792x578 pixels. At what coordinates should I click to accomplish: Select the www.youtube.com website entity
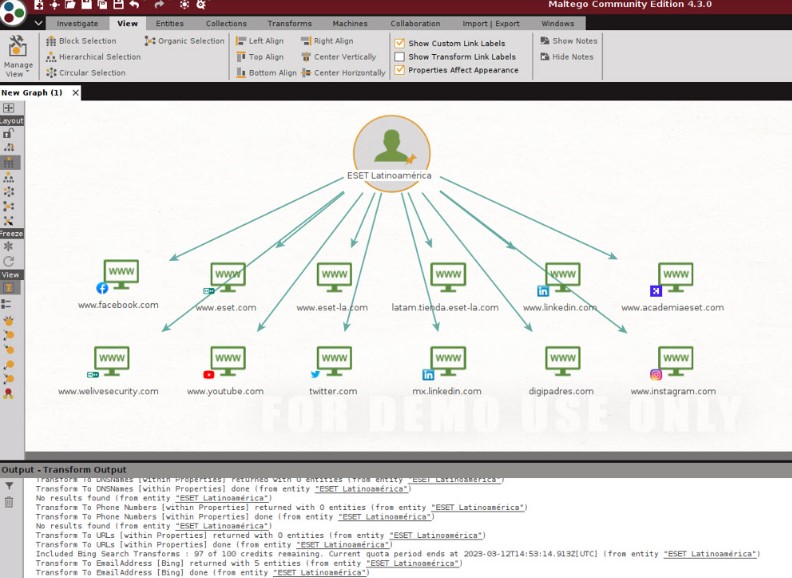[226, 361]
